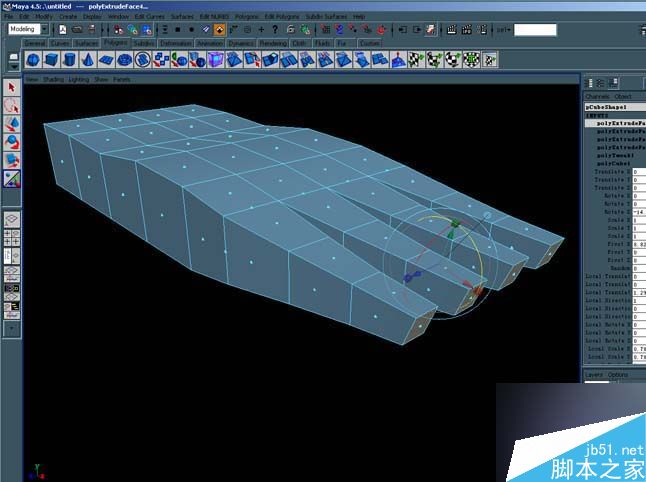The image size is (646, 482).
Task: Click the selection name input field
Action: click(x=535, y=30)
